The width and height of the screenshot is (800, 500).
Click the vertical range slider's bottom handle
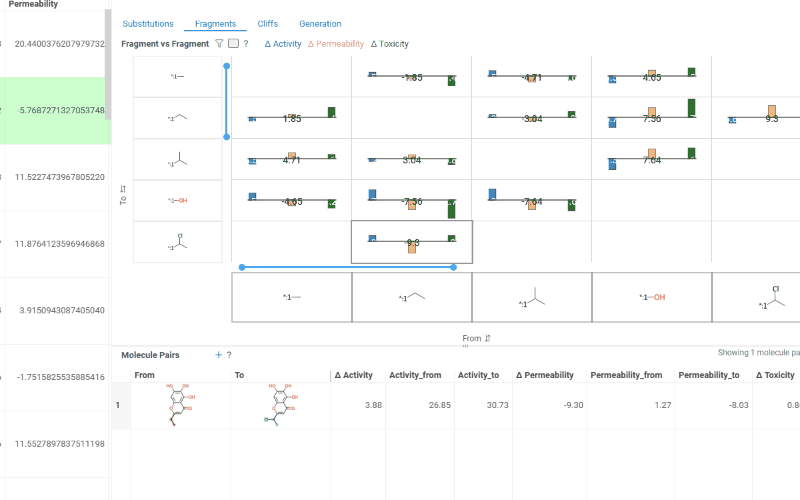tap(227, 136)
